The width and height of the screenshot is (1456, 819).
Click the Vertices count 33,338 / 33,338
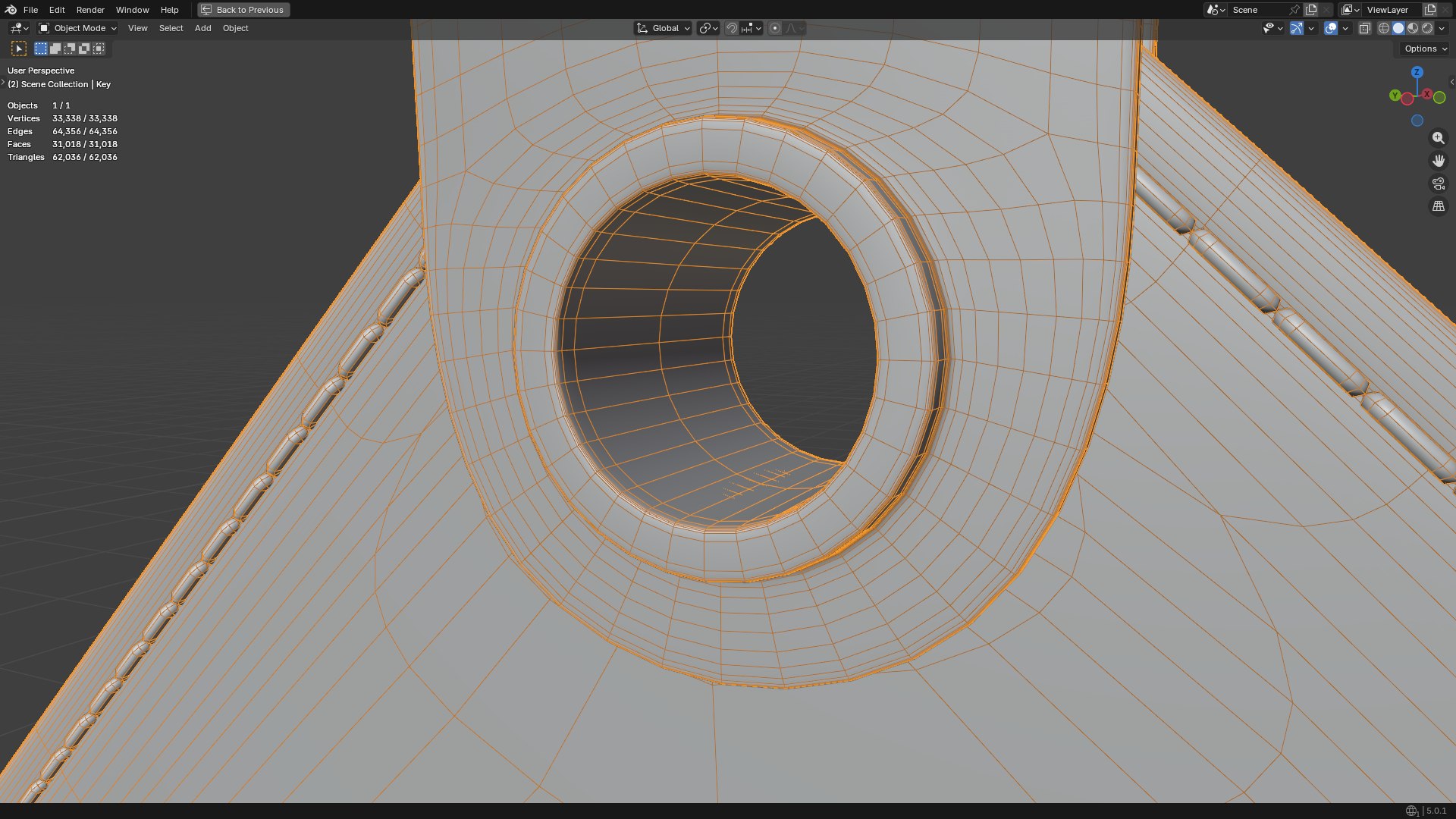click(x=85, y=118)
